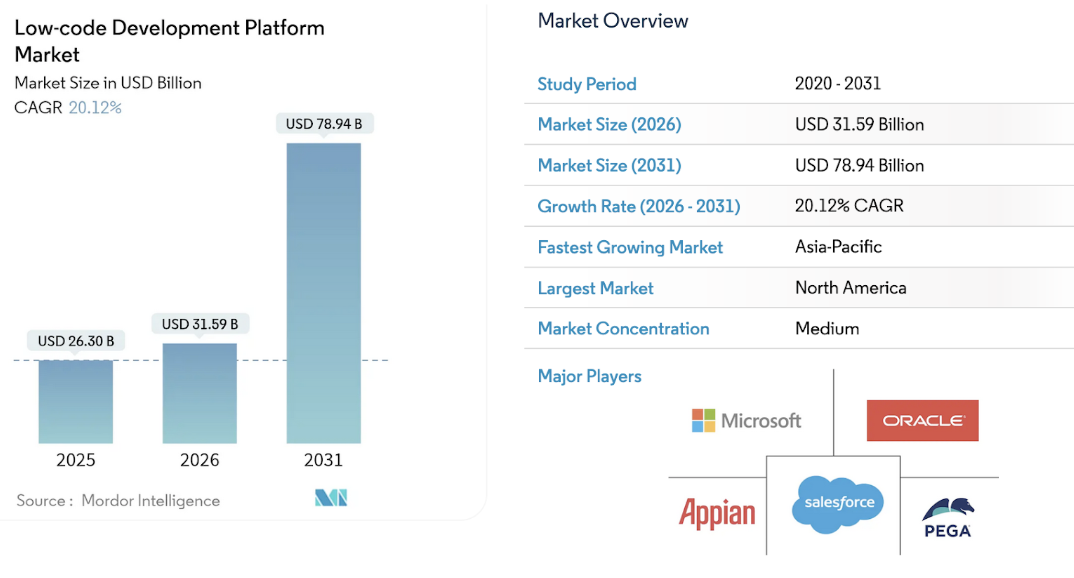Click the Growth Rate (2026 - 2031) label

[639, 206]
